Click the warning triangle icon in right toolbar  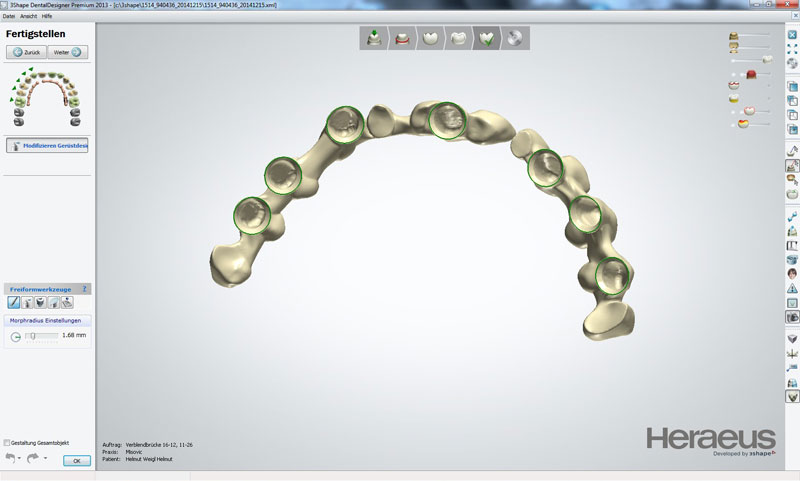click(792, 288)
